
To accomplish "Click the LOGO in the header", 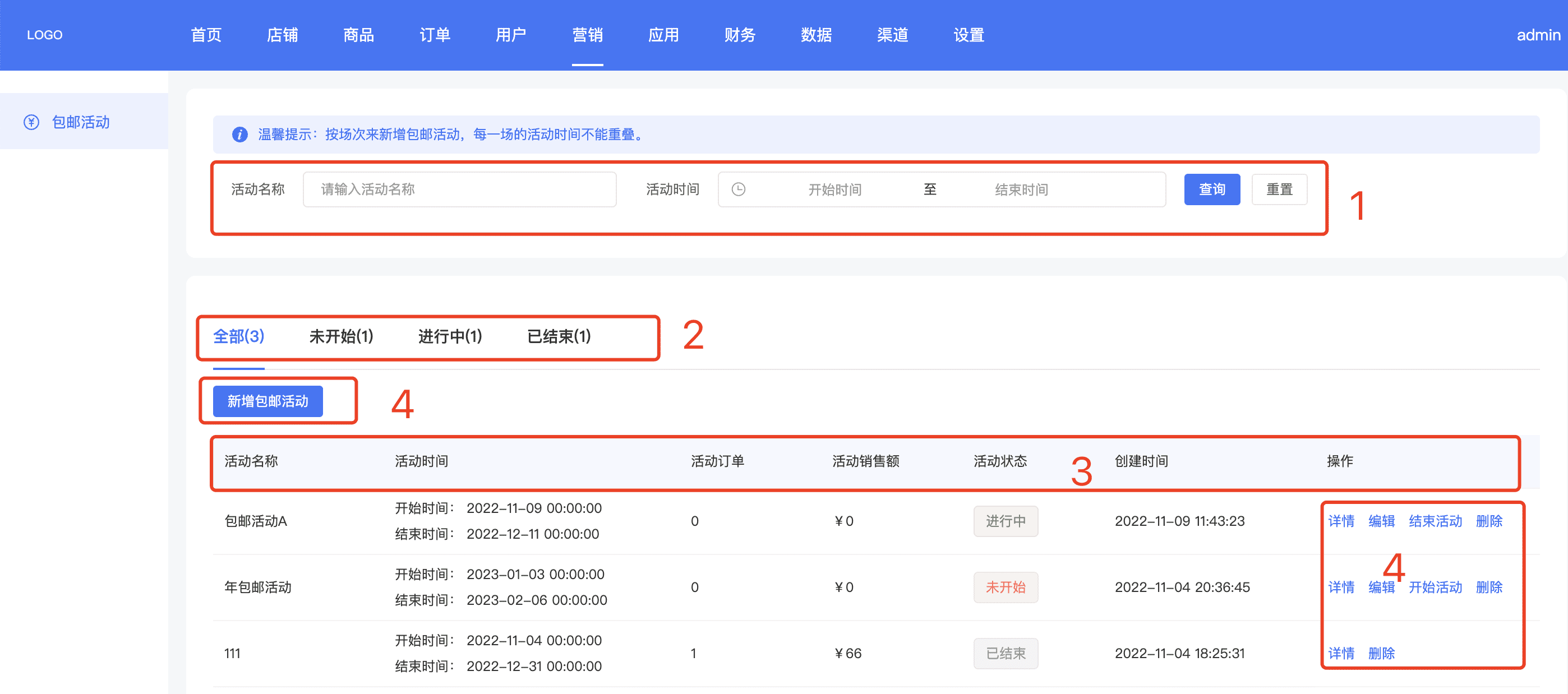I will (x=44, y=35).
